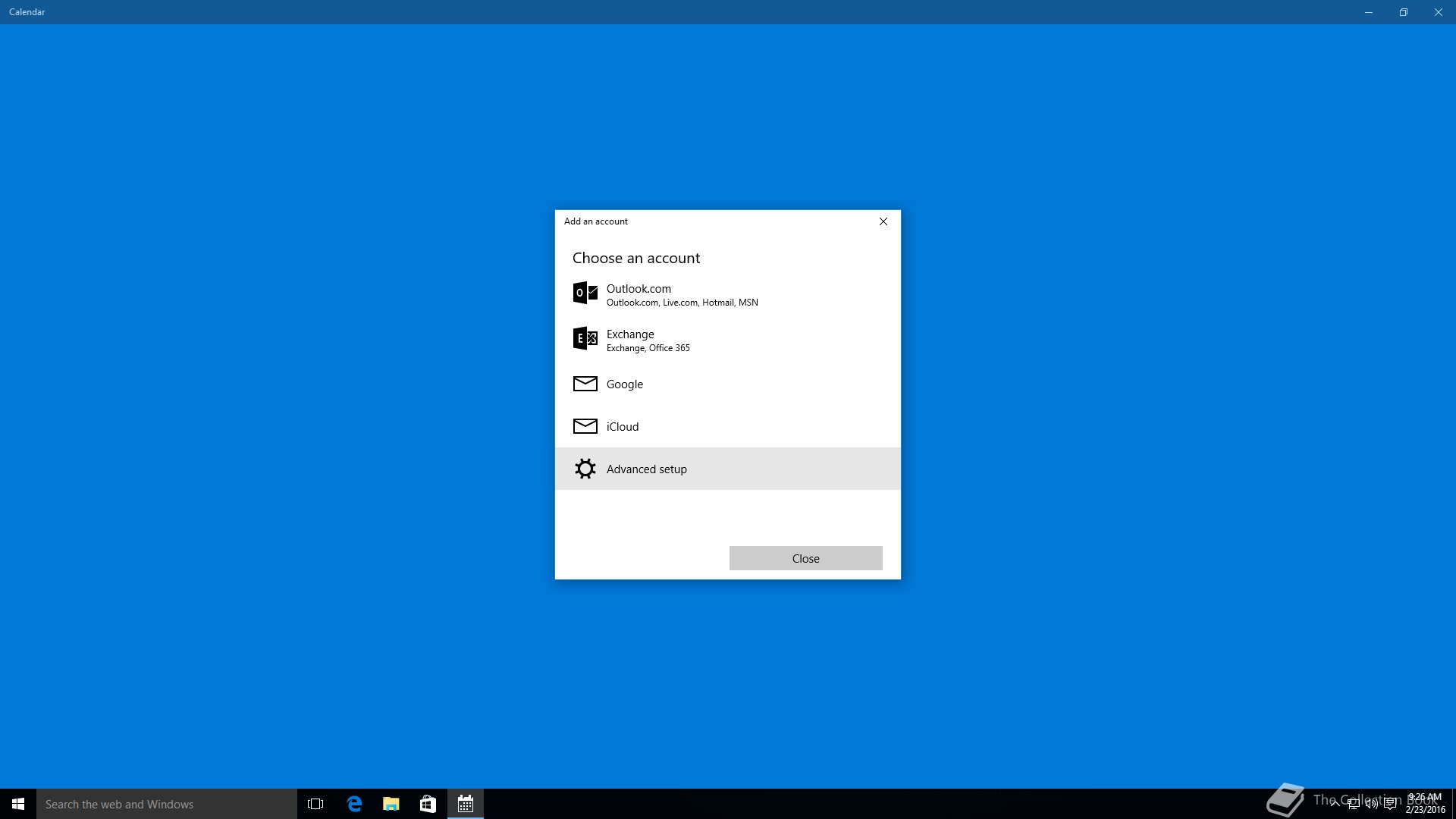Dismiss the Add an account dialog with X
1456x819 pixels.
[x=883, y=221]
